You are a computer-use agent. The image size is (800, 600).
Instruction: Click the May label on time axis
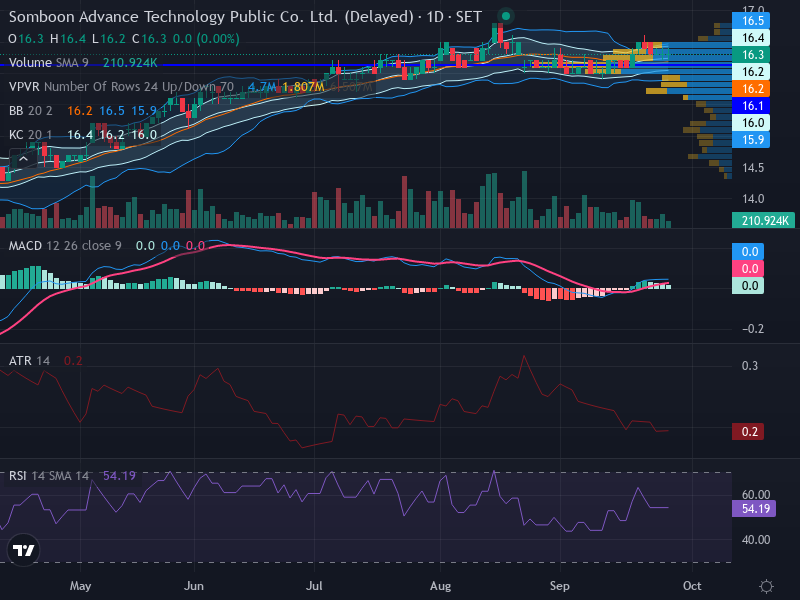(80, 586)
